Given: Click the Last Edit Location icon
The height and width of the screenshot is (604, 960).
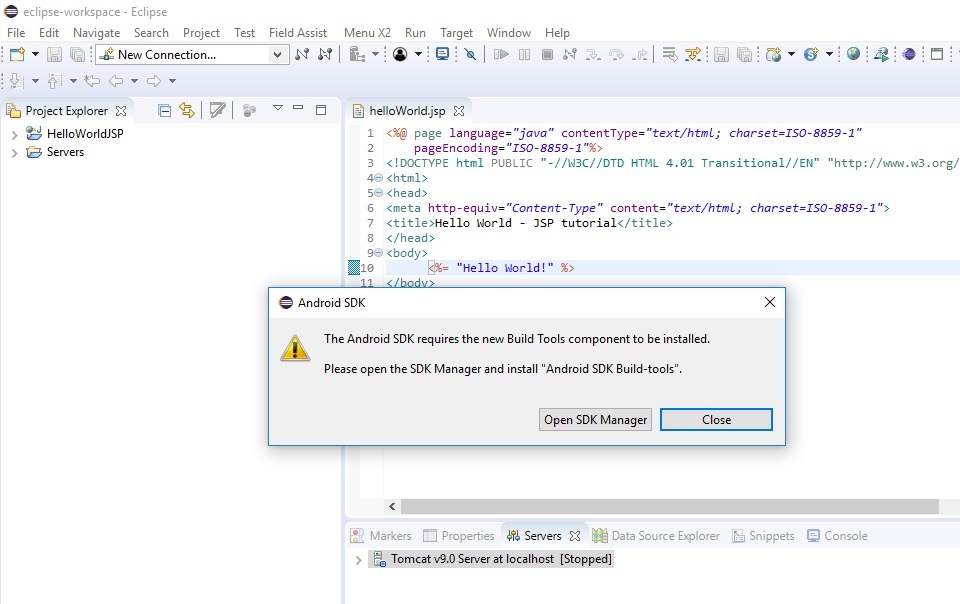Looking at the screenshot, I should (92, 80).
